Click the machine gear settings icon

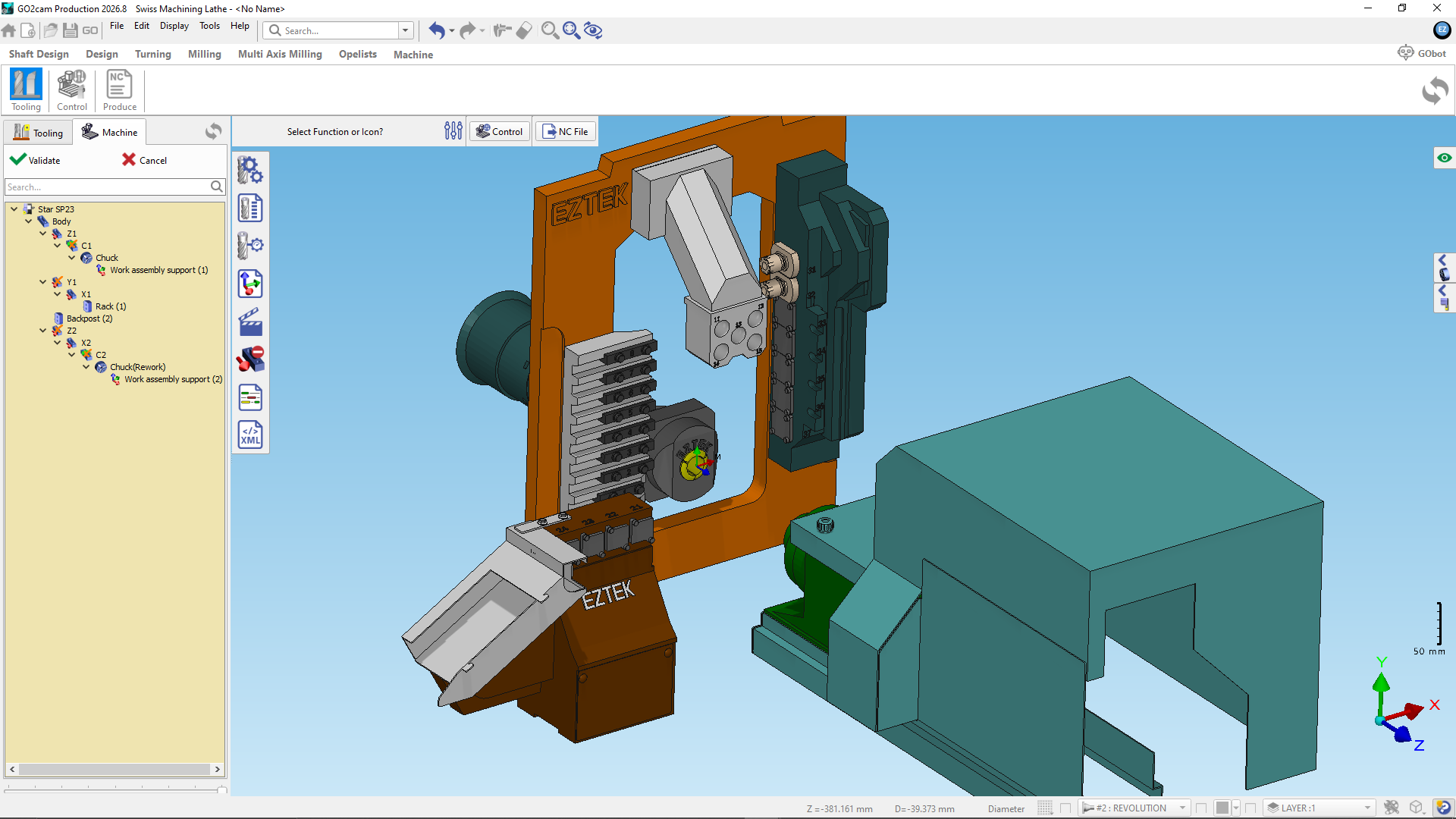pos(250,170)
